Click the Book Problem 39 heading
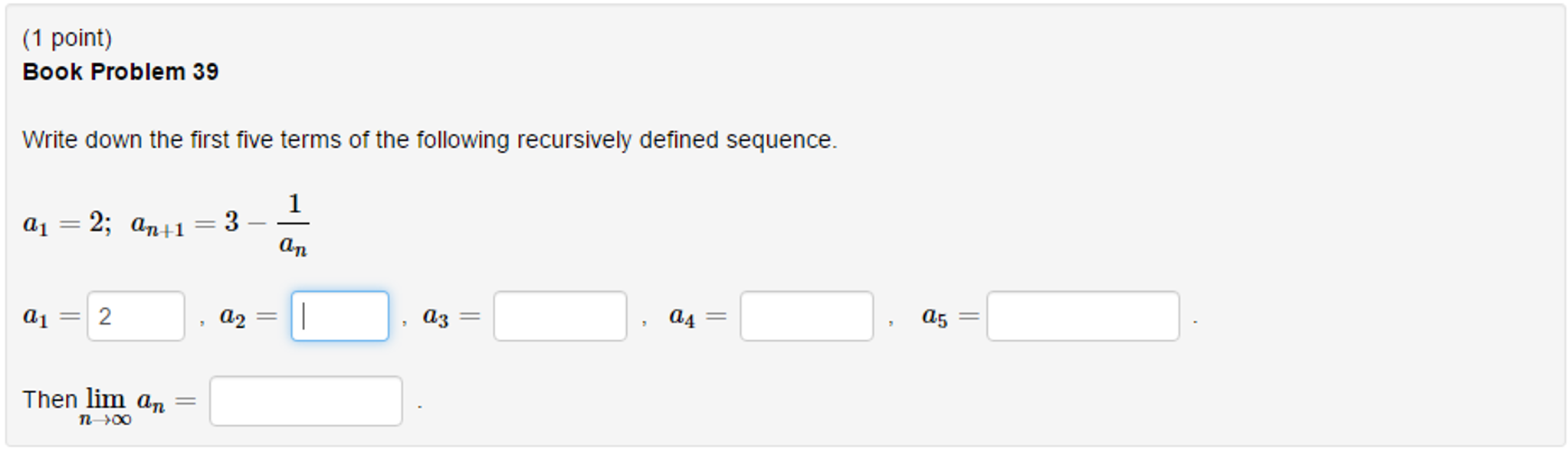 pos(120,71)
